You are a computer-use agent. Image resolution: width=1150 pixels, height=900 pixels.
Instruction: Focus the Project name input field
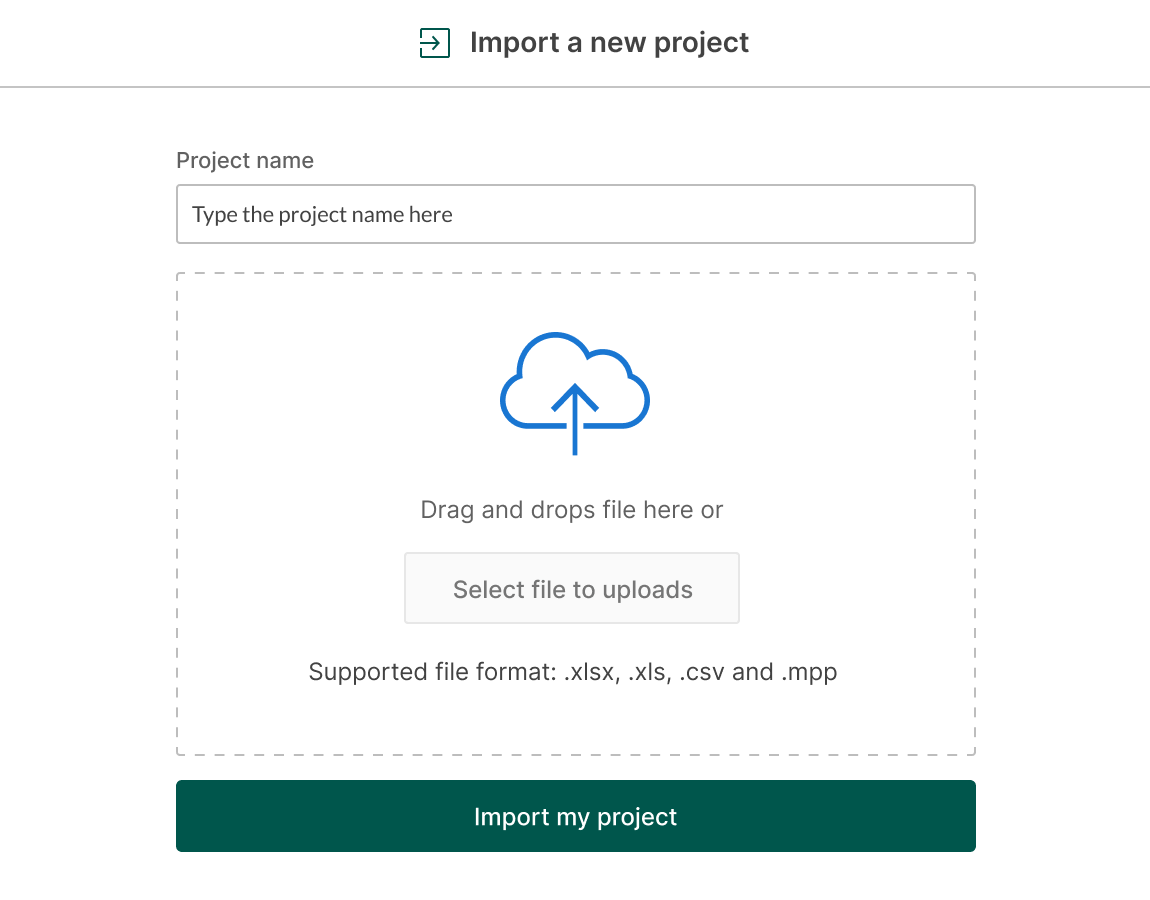click(575, 214)
